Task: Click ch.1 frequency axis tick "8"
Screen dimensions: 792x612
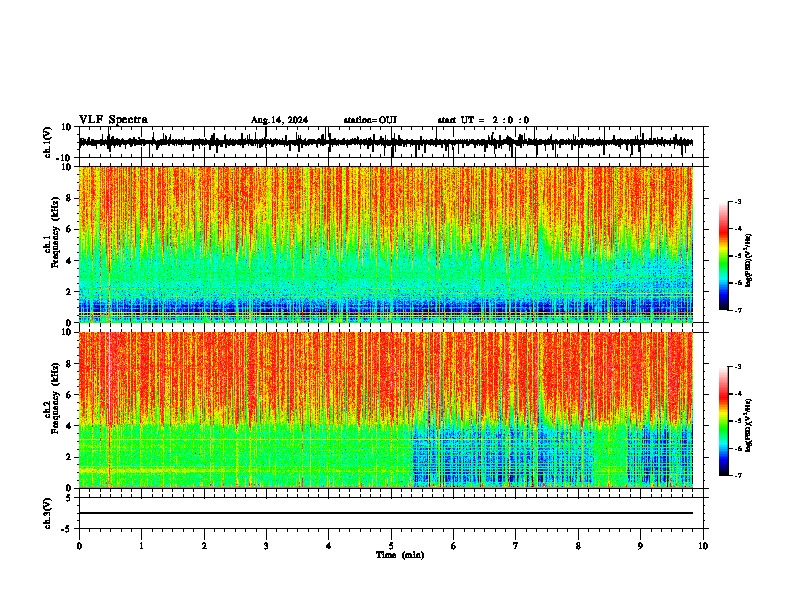Action: 70,198
